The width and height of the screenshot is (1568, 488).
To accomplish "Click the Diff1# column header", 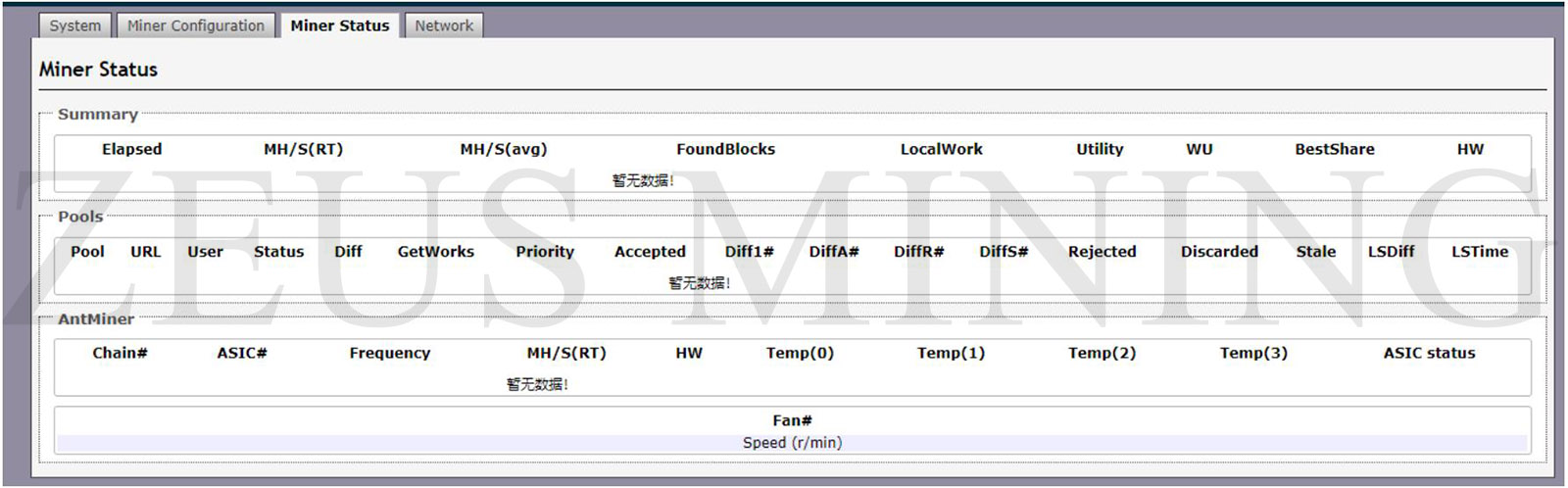I will tap(750, 252).
